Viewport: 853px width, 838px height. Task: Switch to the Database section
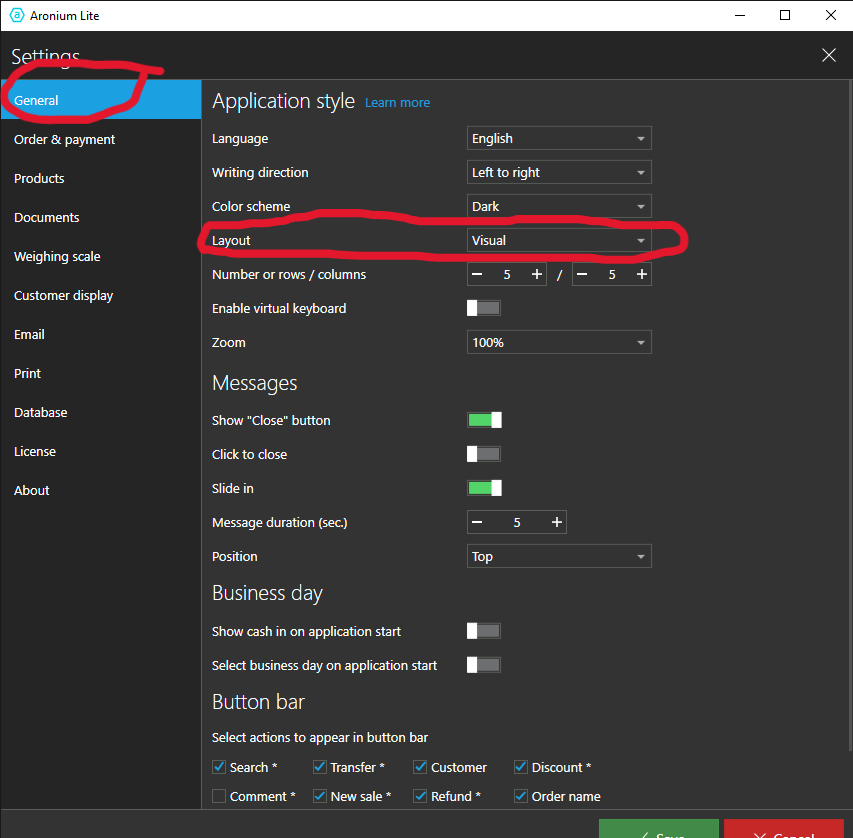[41, 412]
